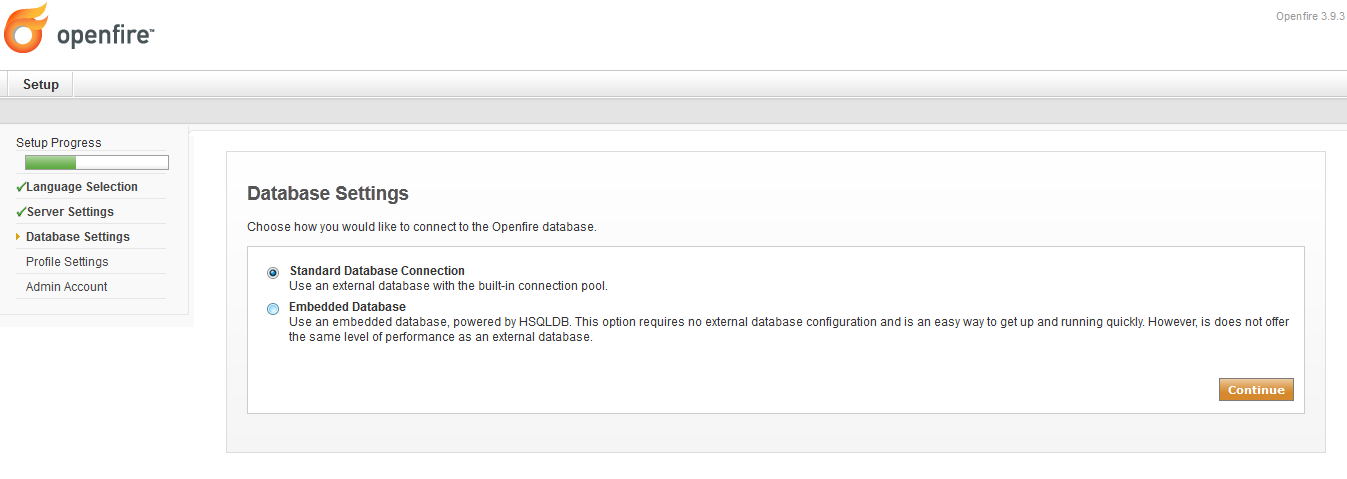Click the Setup Progress bar

(97, 163)
